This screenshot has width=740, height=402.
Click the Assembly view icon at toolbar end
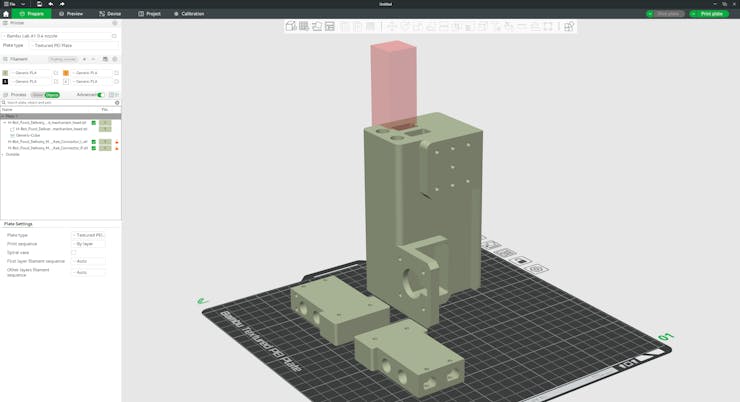click(x=569, y=26)
